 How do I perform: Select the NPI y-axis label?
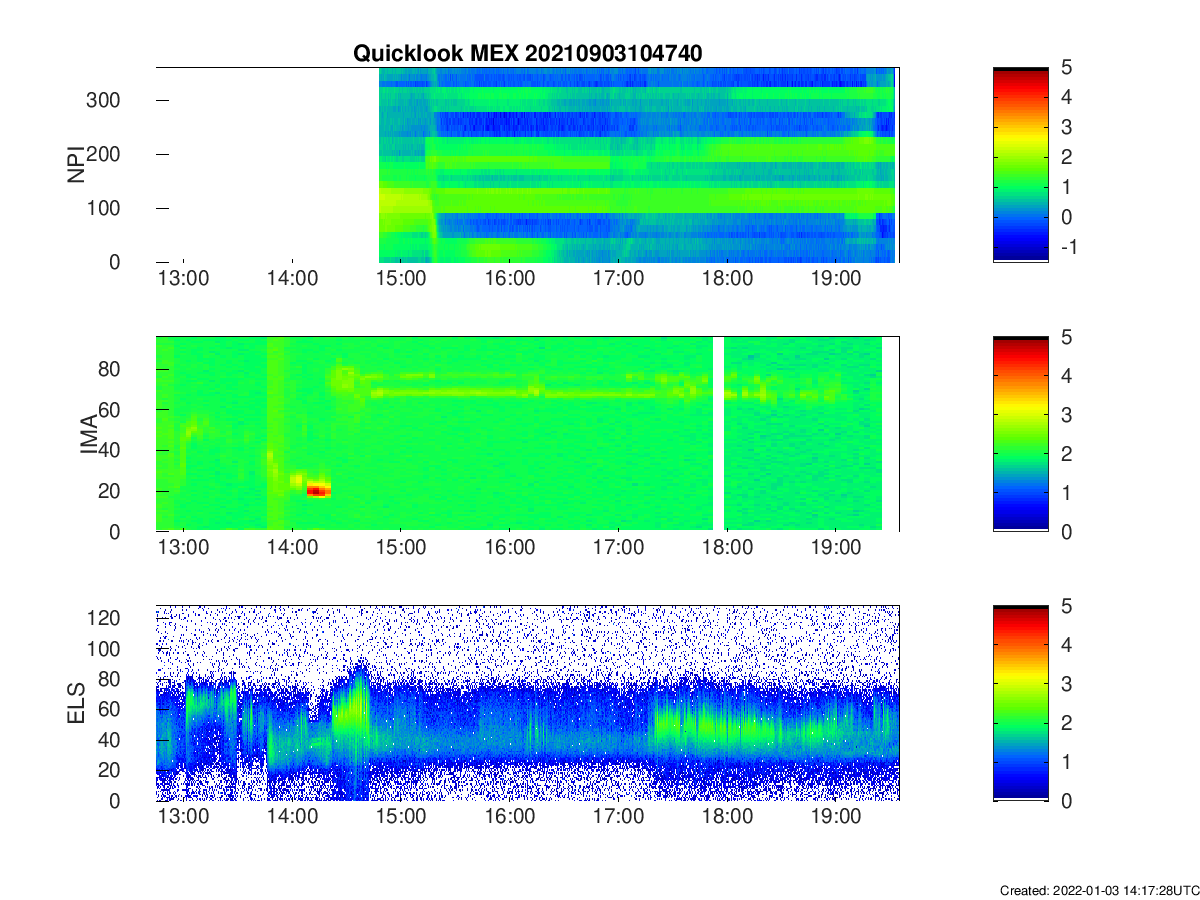[75, 164]
